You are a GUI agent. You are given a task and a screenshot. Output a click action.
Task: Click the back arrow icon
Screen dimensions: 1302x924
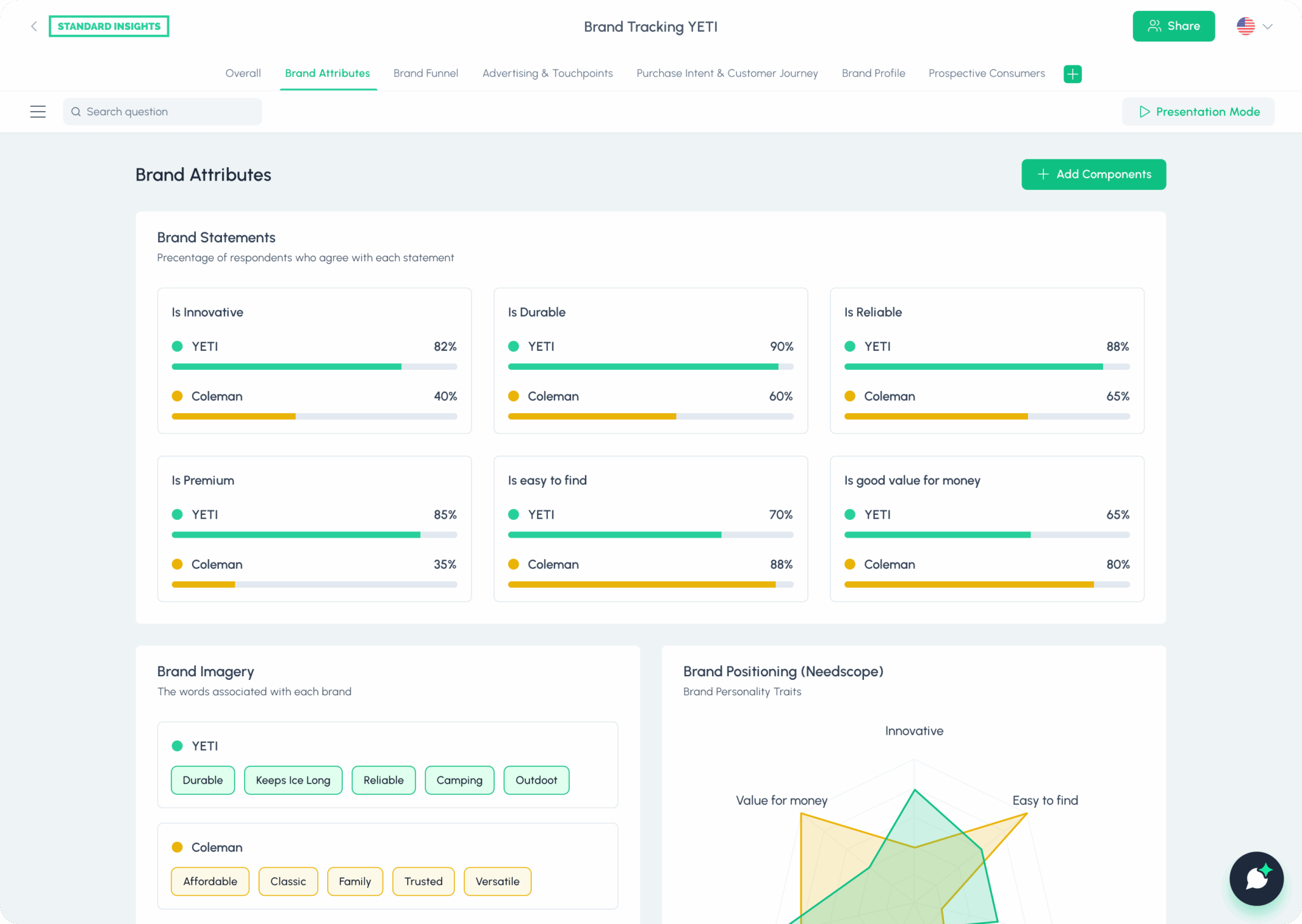tap(34, 26)
